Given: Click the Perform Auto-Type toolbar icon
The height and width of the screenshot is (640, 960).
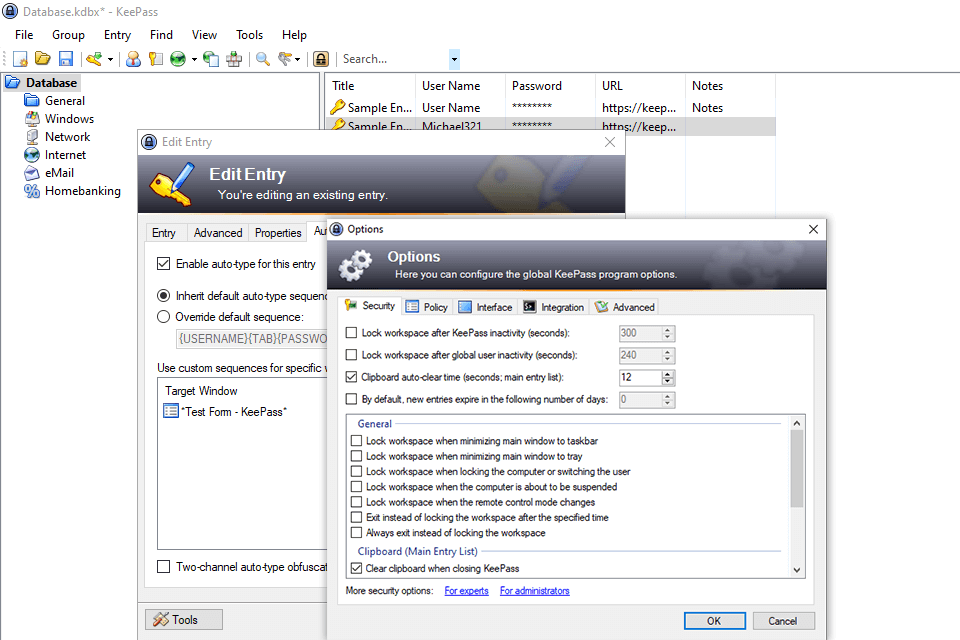Looking at the screenshot, I should coord(234,59).
